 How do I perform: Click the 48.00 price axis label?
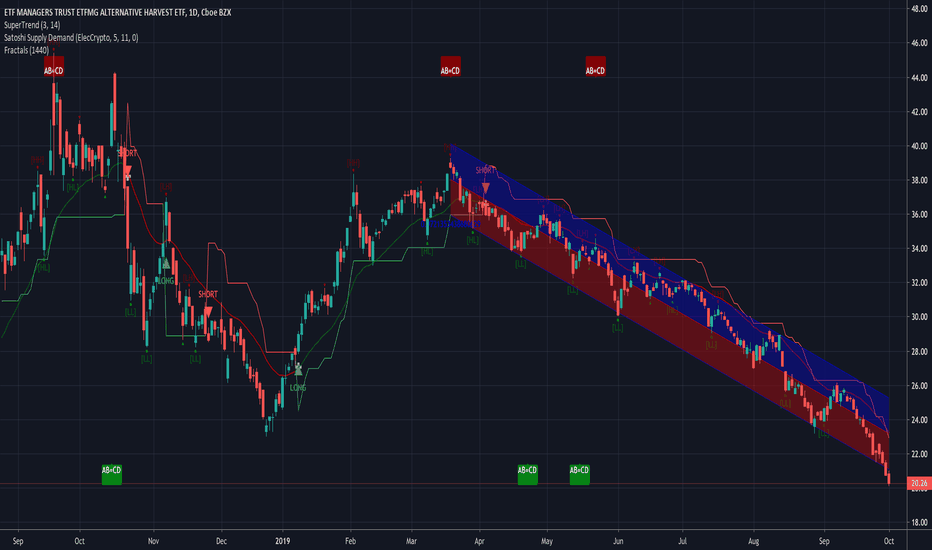[x=919, y=8]
